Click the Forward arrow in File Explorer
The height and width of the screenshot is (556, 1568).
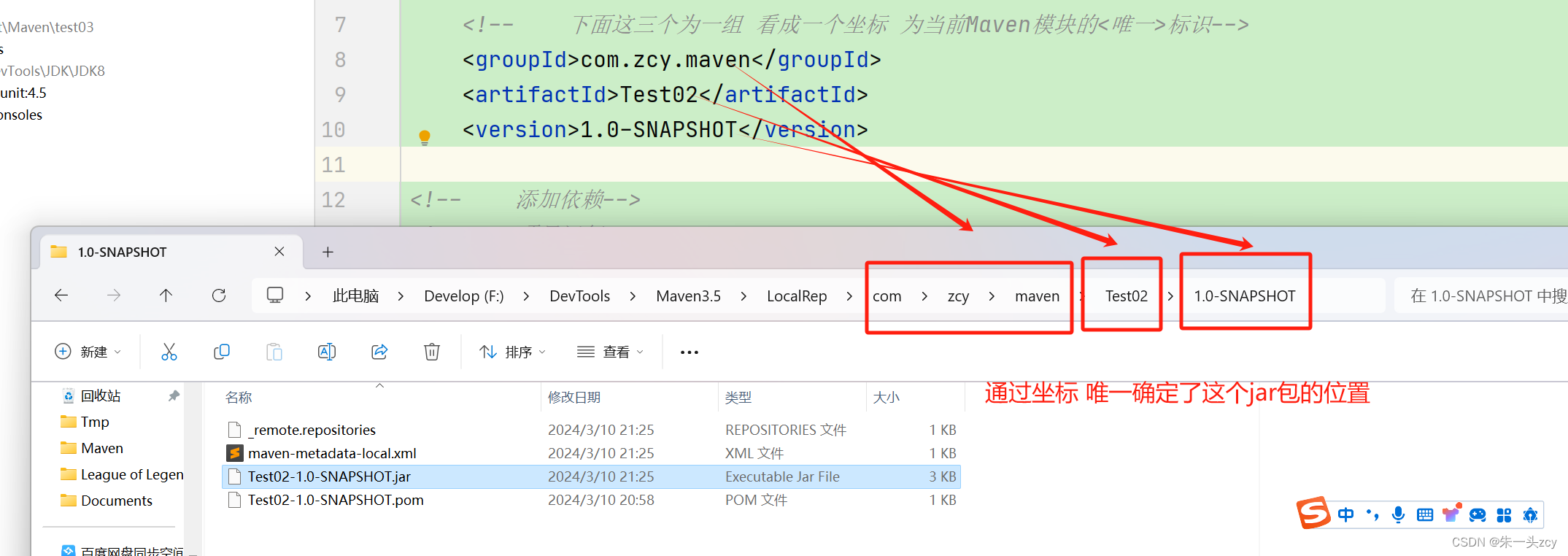point(114,296)
